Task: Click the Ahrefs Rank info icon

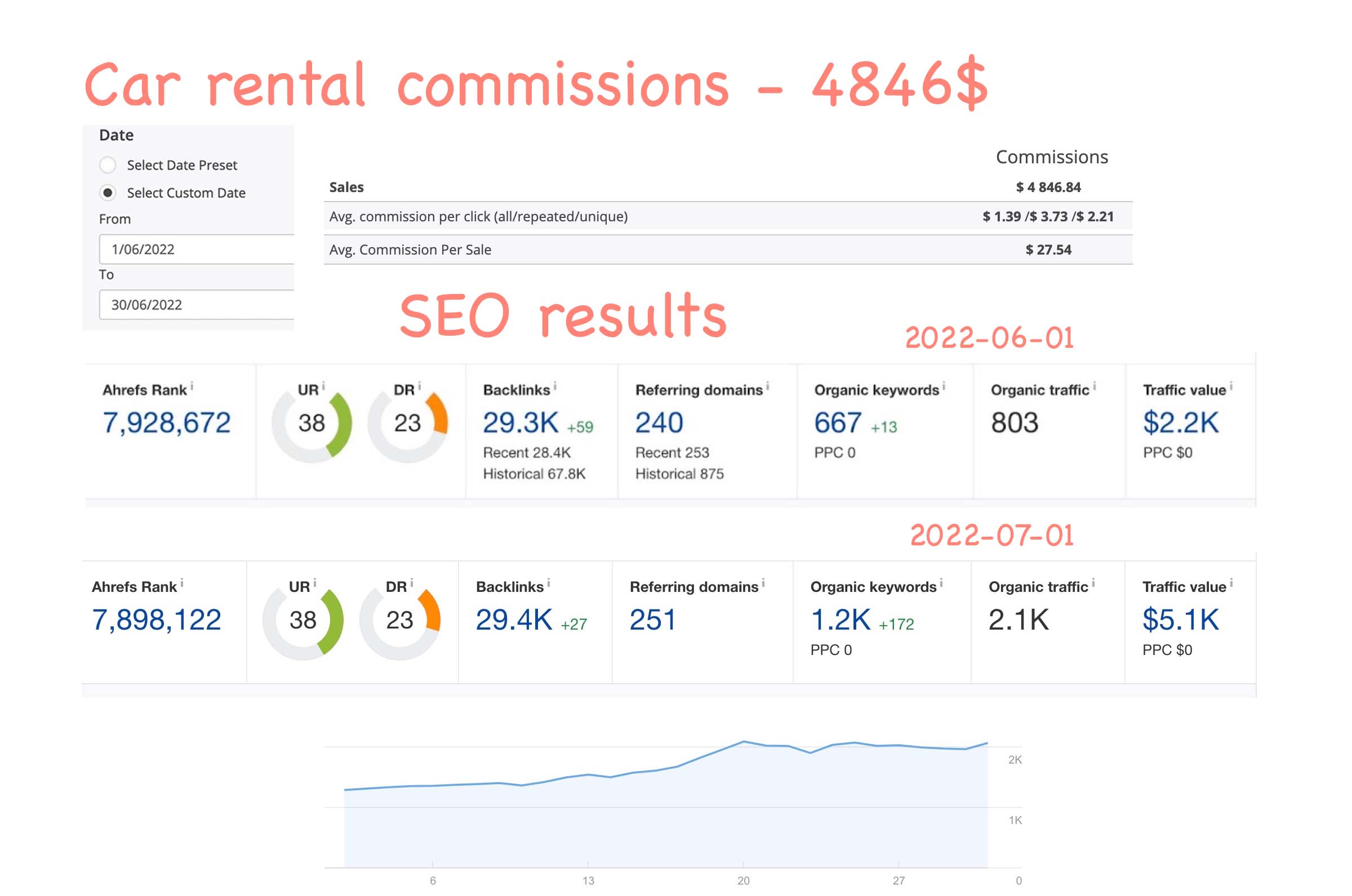Action: [192, 386]
